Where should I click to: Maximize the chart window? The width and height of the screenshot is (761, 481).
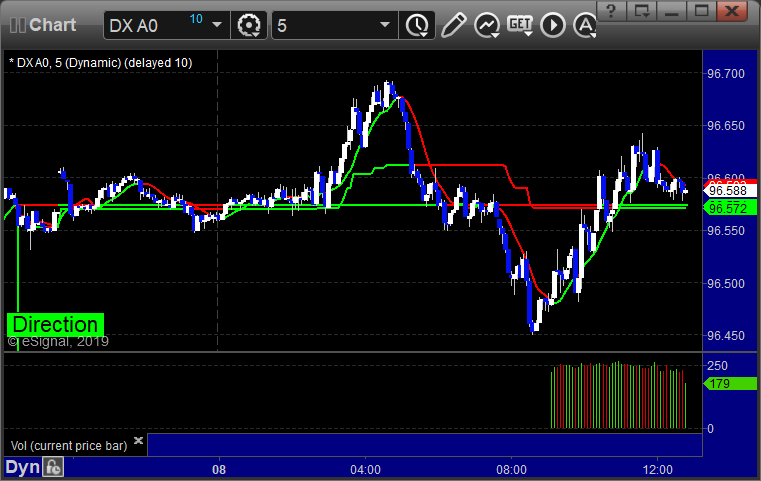coord(701,10)
